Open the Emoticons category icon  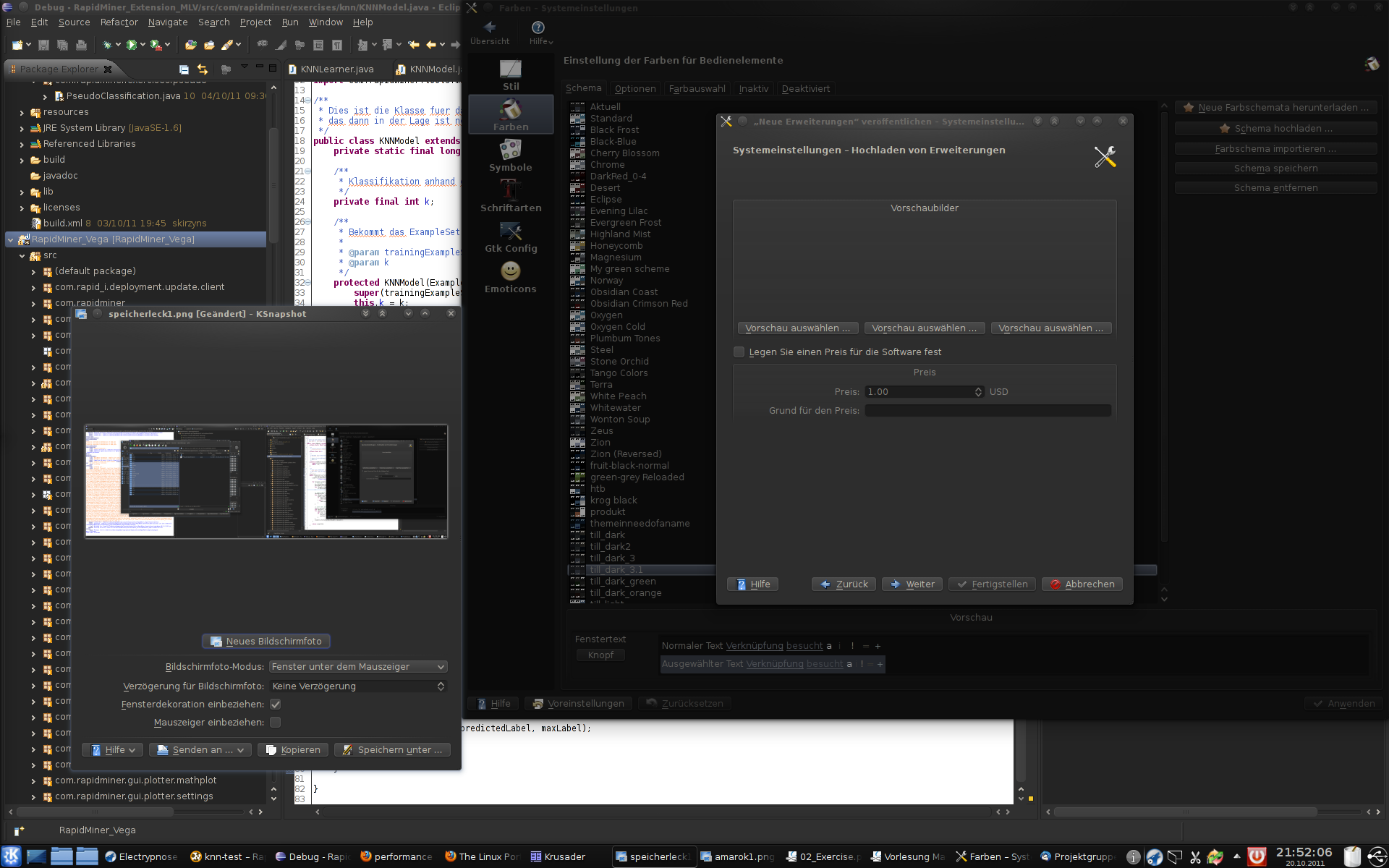click(511, 277)
